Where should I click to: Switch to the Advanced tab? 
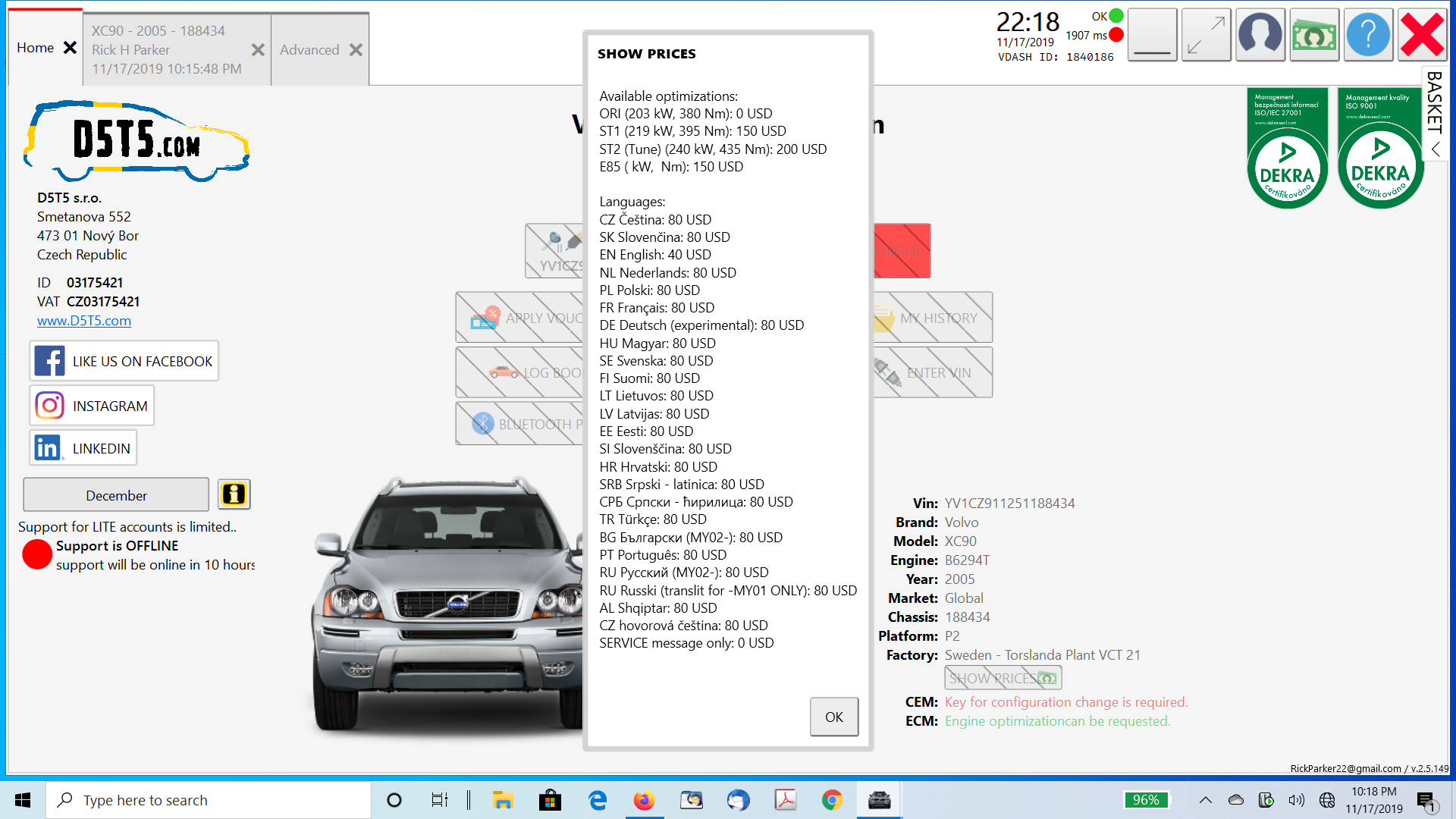pyautogui.click(x=309, y=50)
